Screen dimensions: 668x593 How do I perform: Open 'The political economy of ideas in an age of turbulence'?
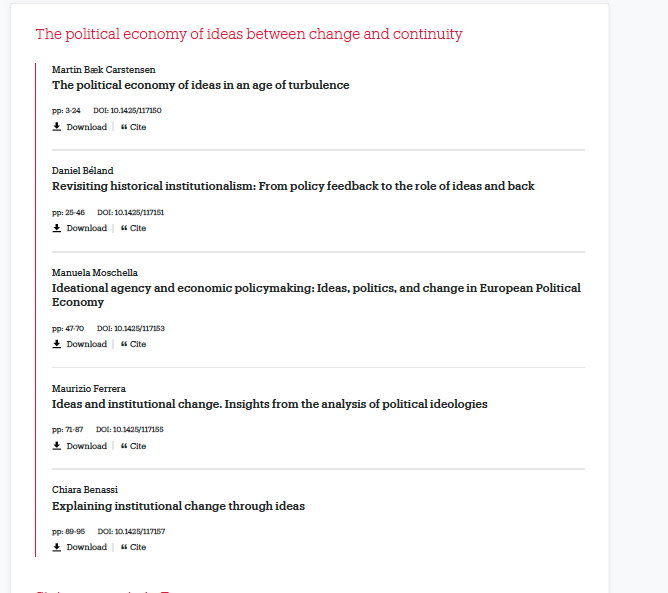[200, 85]
